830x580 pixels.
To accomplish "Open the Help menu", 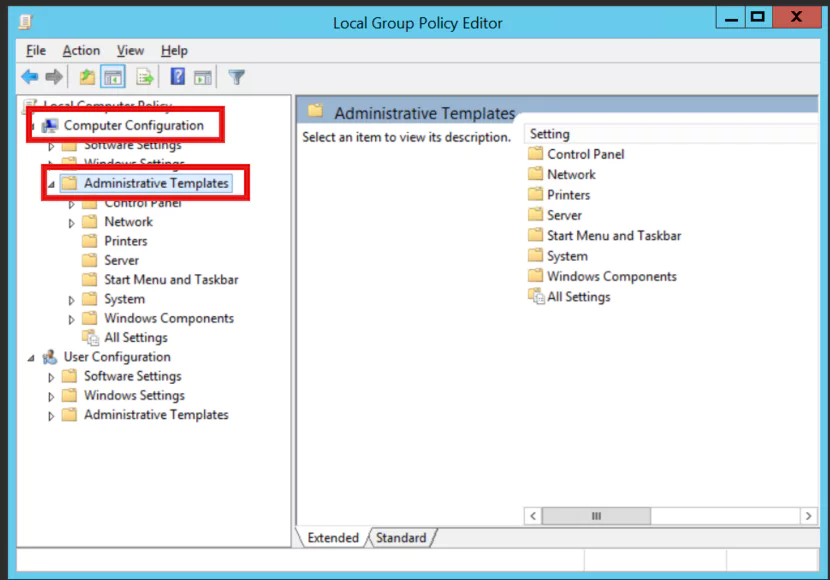I will 174,51.
